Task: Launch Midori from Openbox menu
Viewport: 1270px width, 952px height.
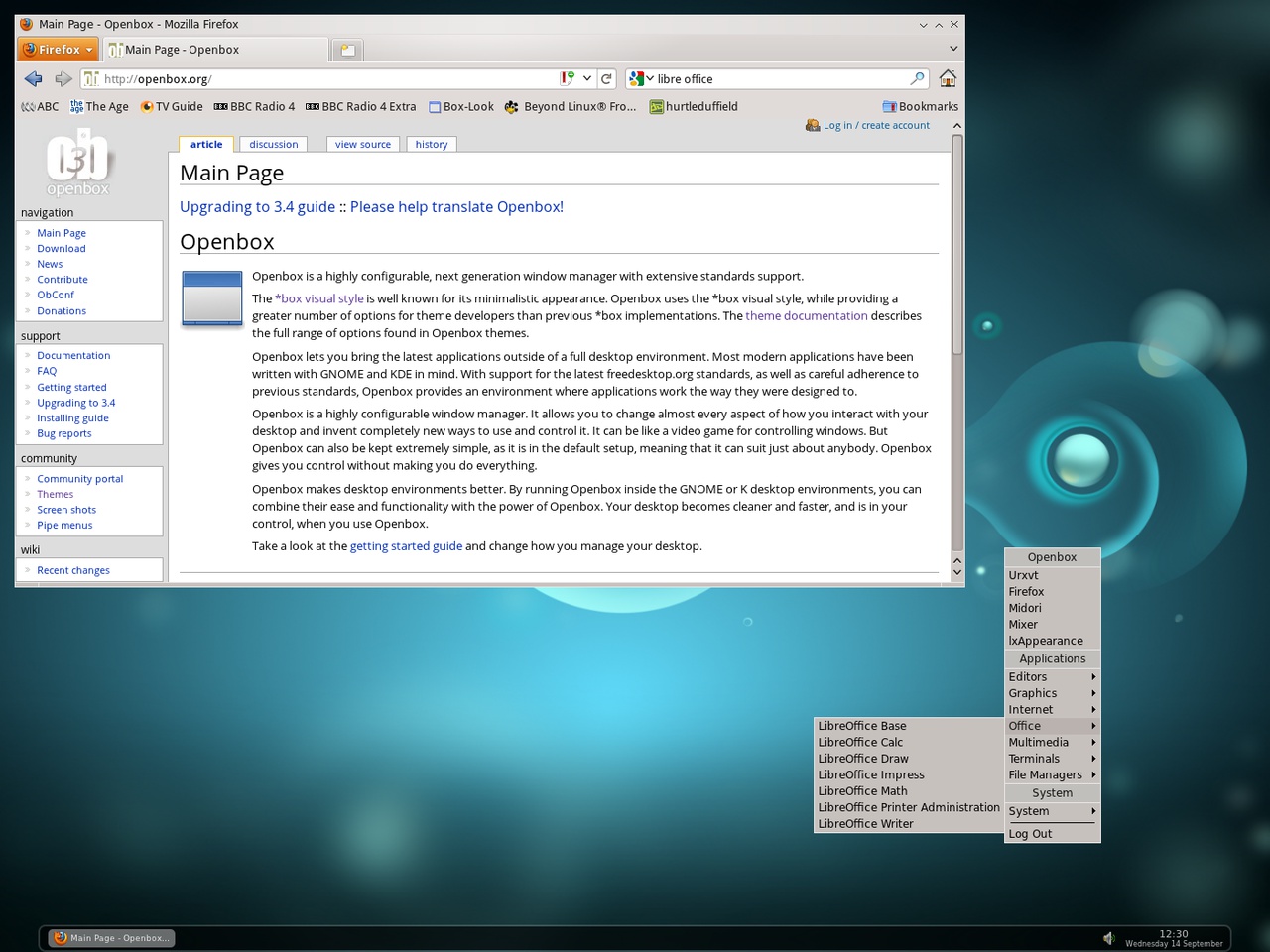Action: coord(1053,608)
